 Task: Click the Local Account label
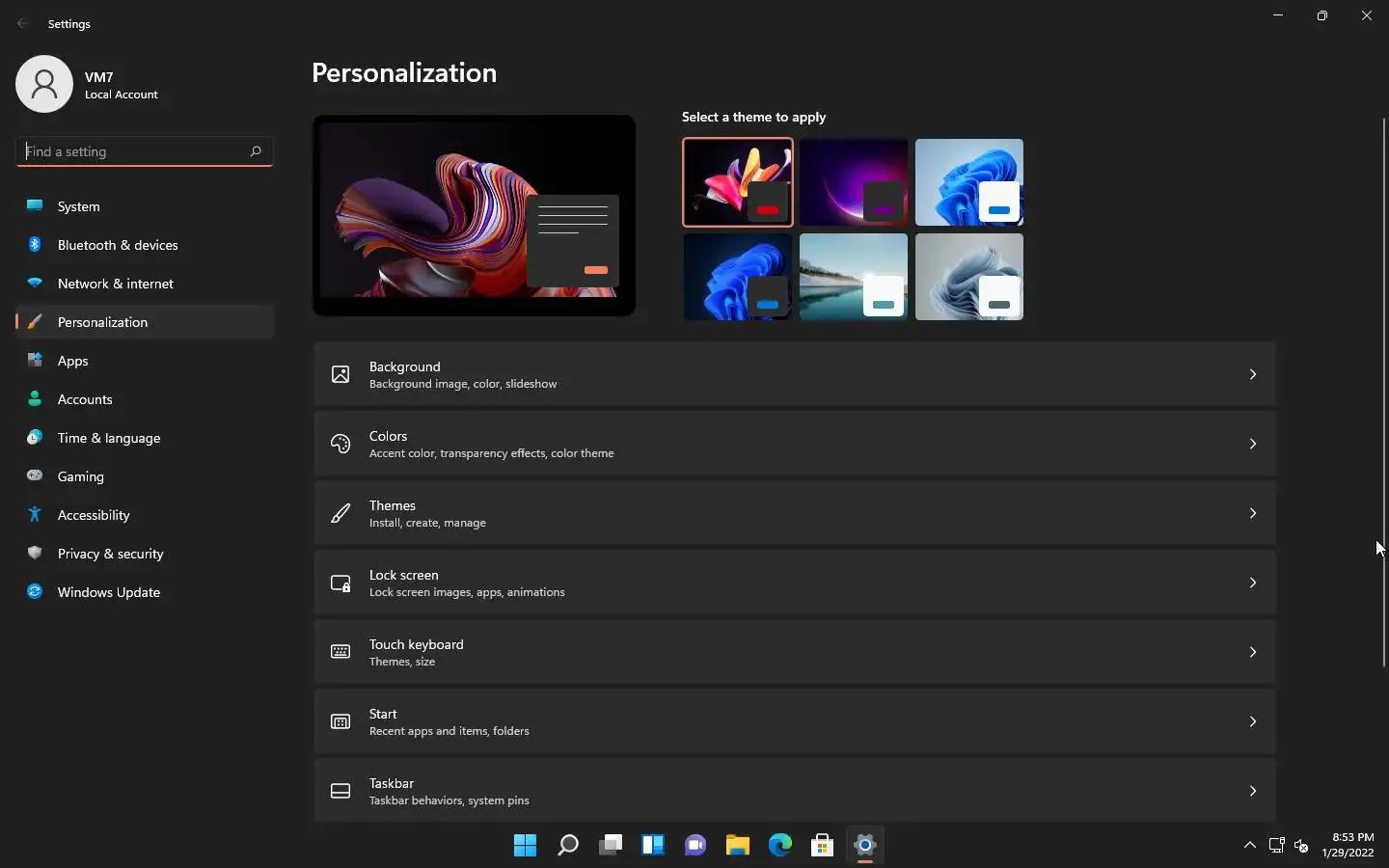tap(122, 95)
